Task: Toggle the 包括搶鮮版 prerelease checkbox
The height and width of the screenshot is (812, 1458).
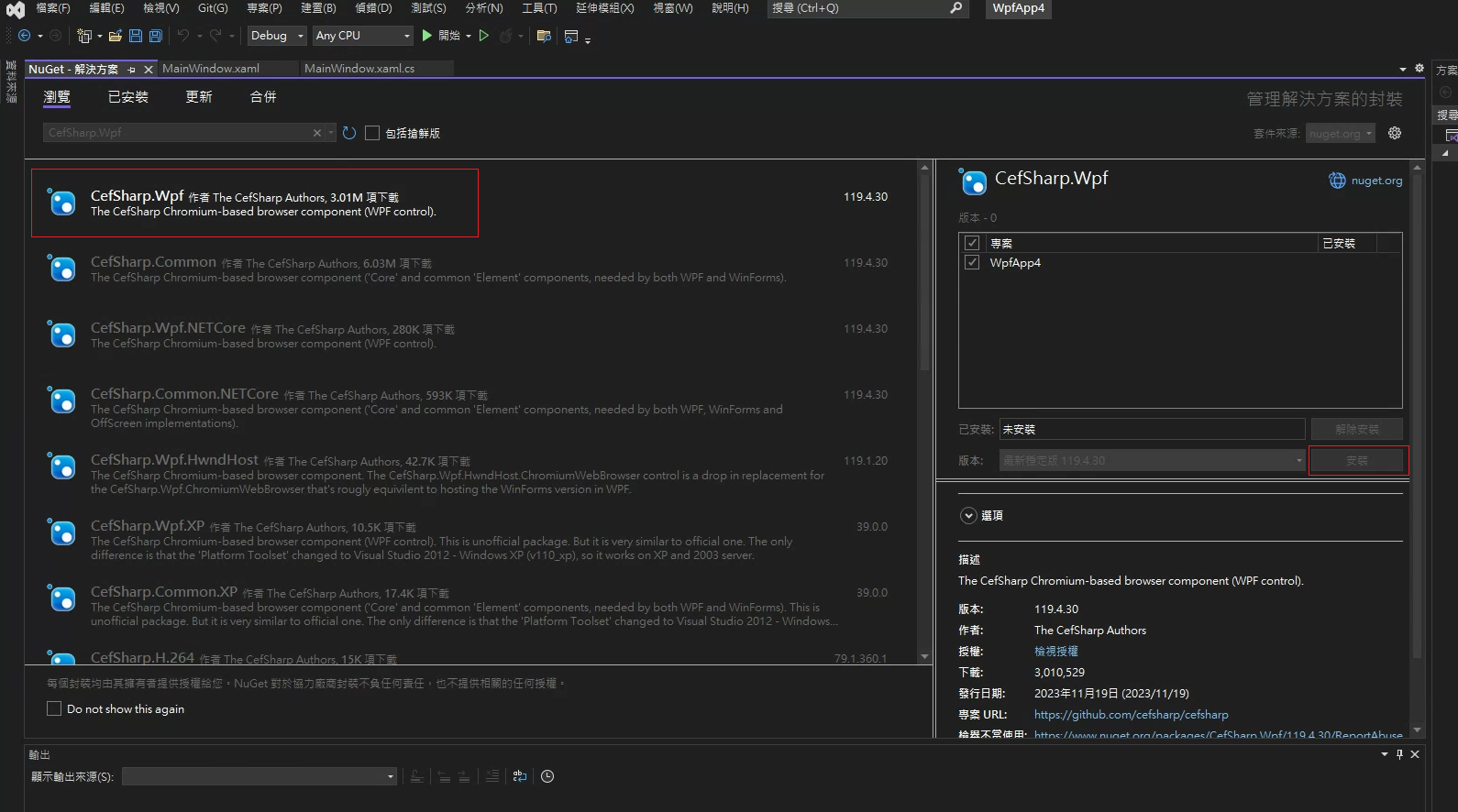Action: coord(372,133)
